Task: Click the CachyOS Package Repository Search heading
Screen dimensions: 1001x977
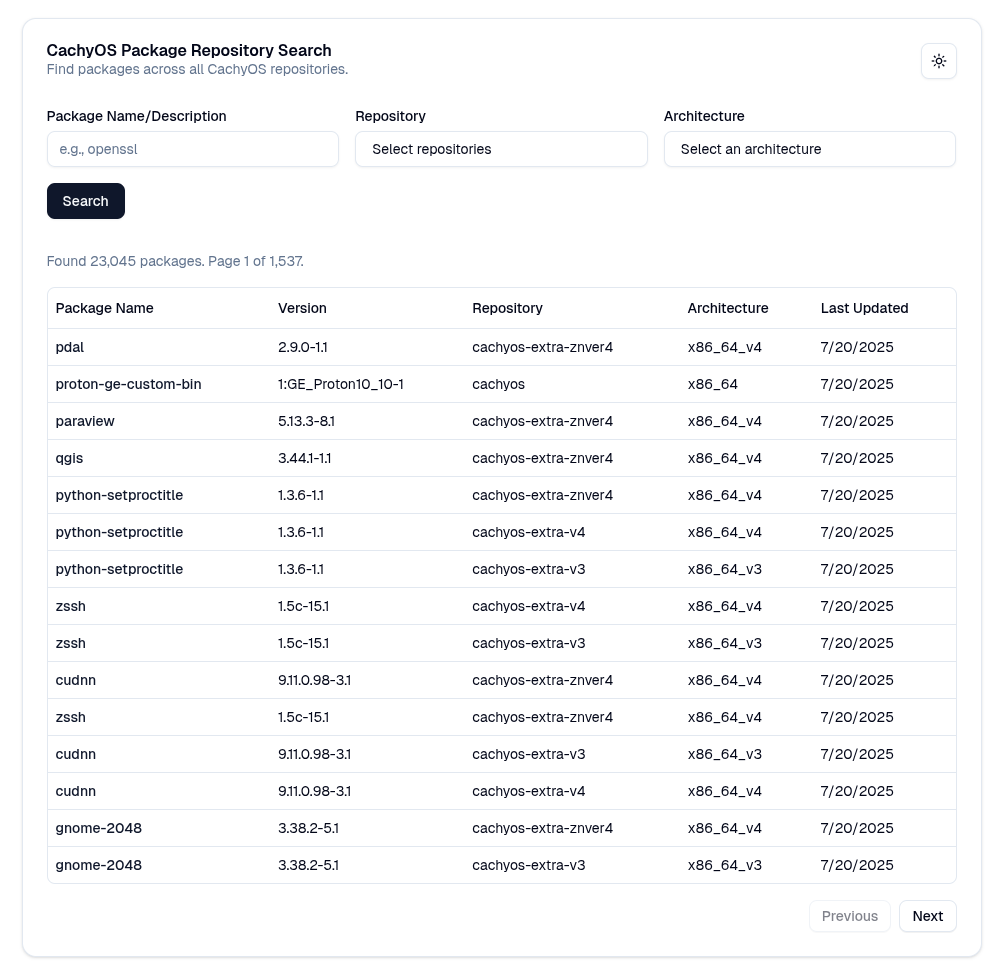Action: 189,50
